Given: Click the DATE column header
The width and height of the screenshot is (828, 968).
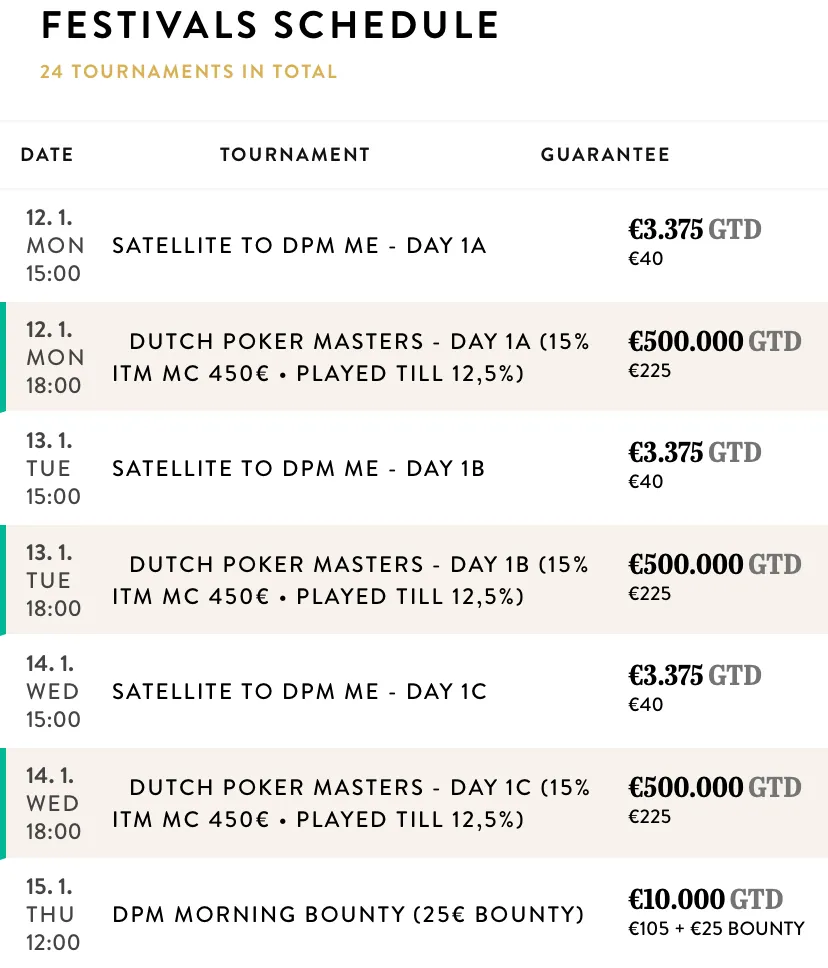Looking at the screenshot, I should tap(47, 155).
